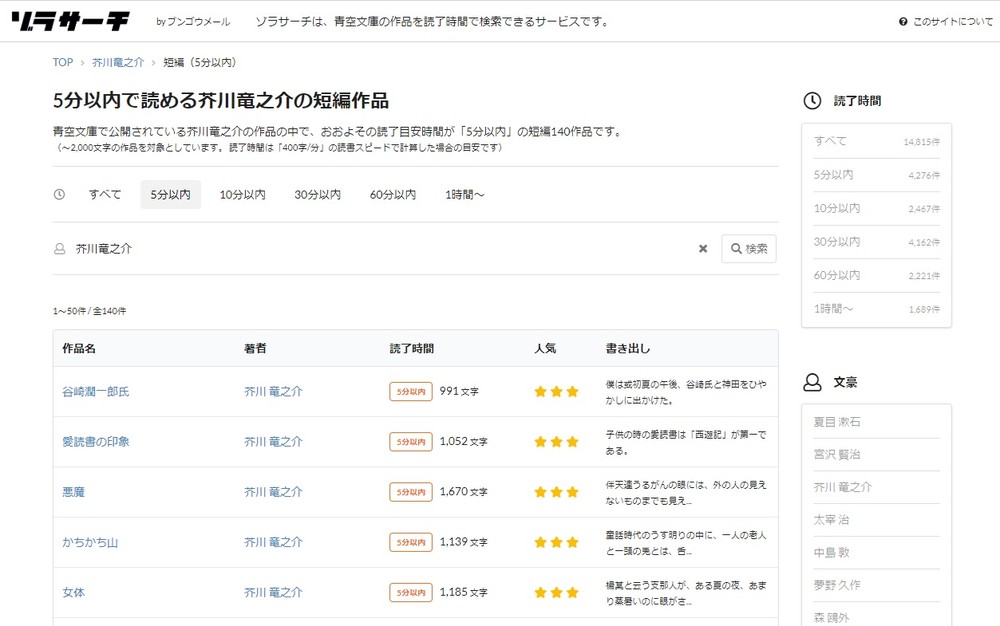Click the star rating in 女体 row
The width and height of the screenshot is (1000, 626).
coord(557,593)
